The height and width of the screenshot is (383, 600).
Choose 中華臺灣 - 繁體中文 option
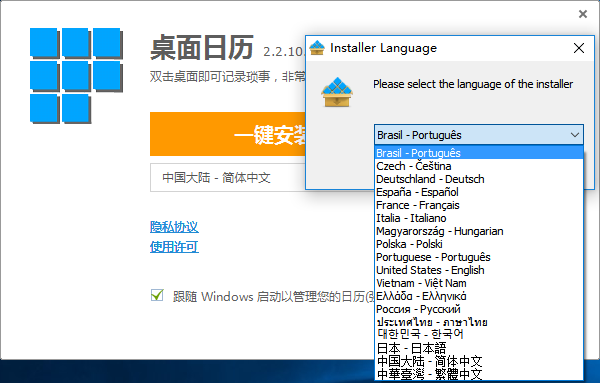click(x=479, y=374)
